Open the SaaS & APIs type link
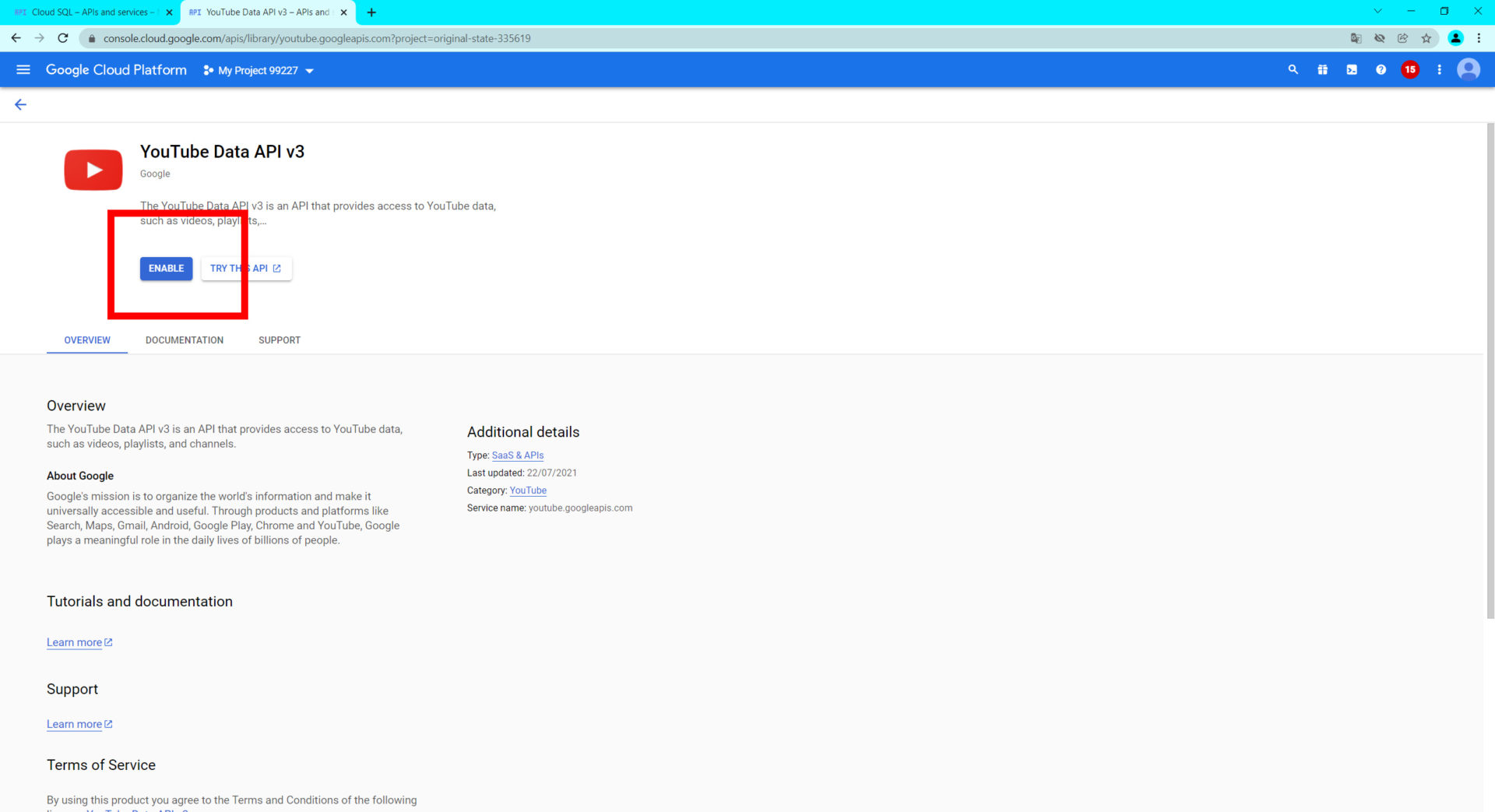This screenshot has height=812, width=1495. (518, 455)
